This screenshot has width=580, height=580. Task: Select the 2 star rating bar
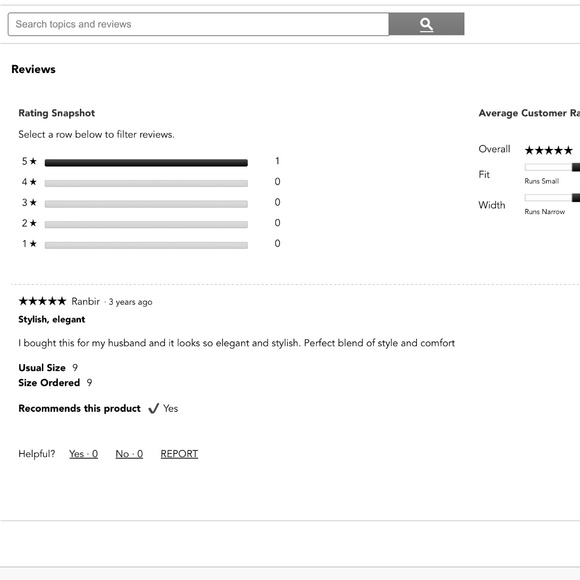146,224
